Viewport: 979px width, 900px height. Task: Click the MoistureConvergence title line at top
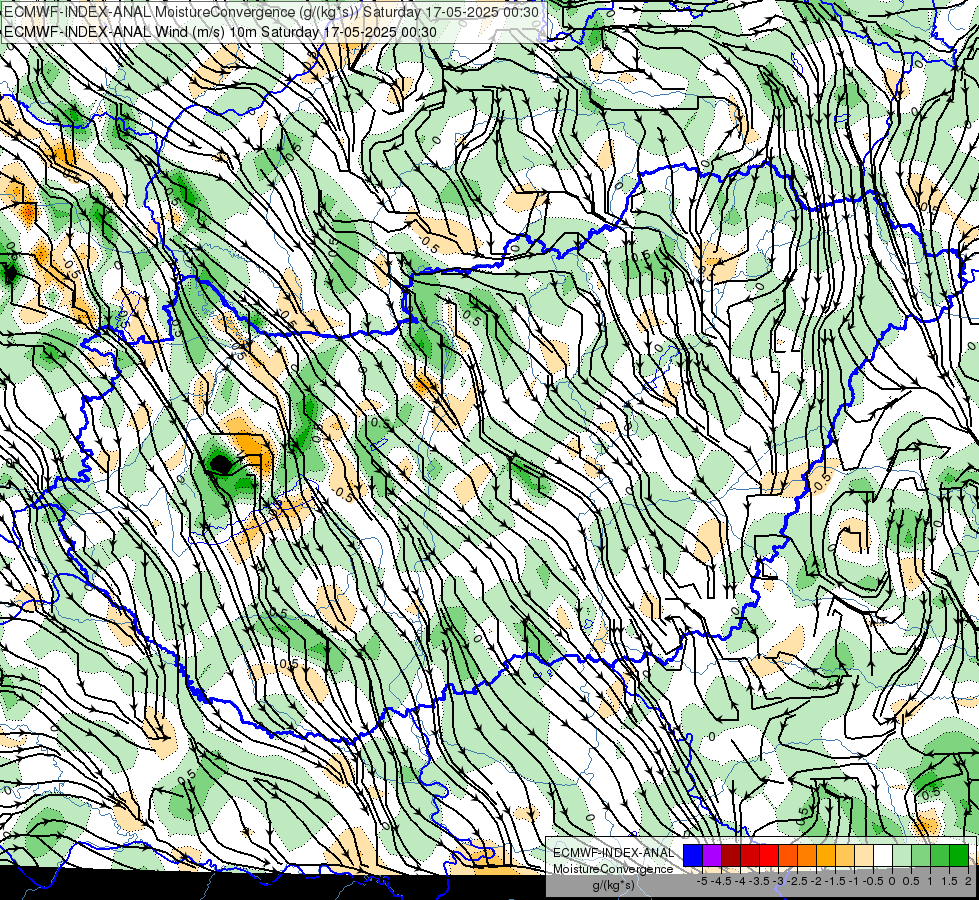pyautogui.click(x=272, y=12)
